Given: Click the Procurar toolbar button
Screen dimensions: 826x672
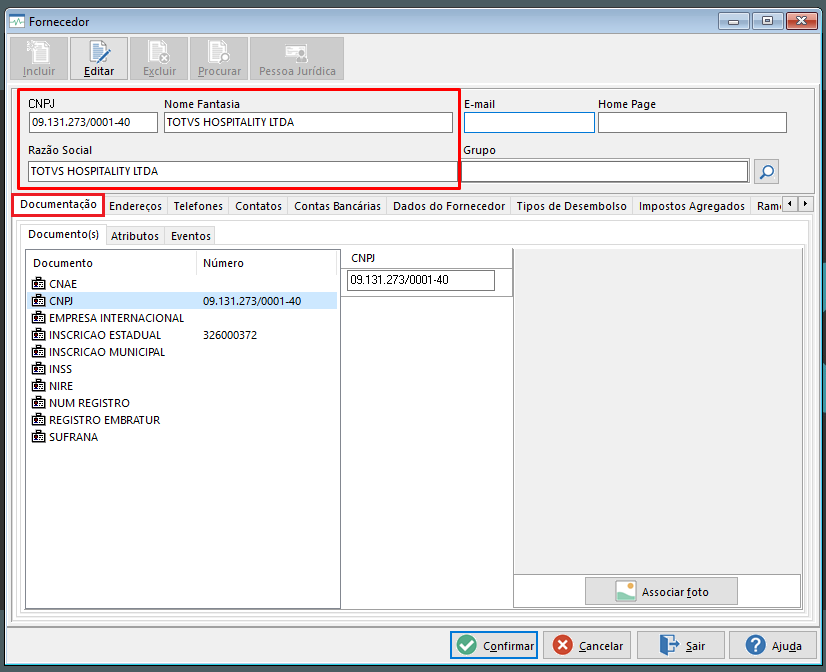Looking at the screenshot, I should 219,58.
